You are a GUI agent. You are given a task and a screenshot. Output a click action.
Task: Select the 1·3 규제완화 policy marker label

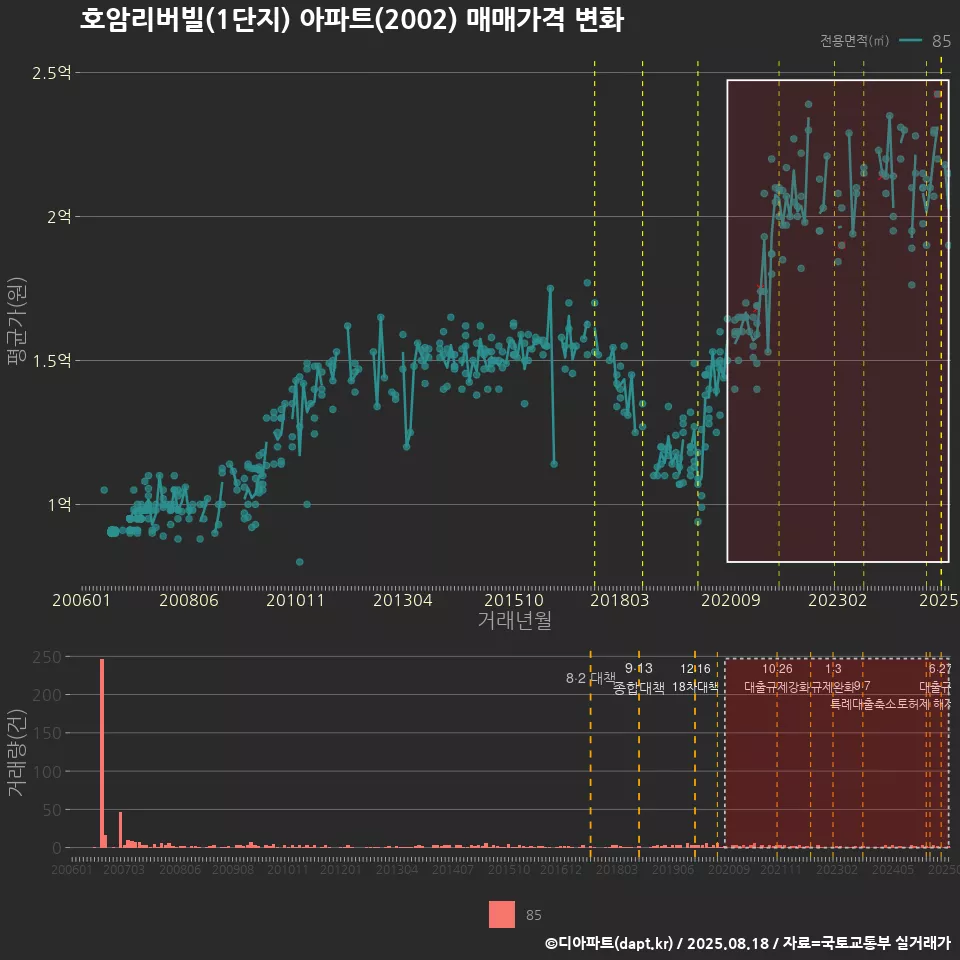coord(833,678)
